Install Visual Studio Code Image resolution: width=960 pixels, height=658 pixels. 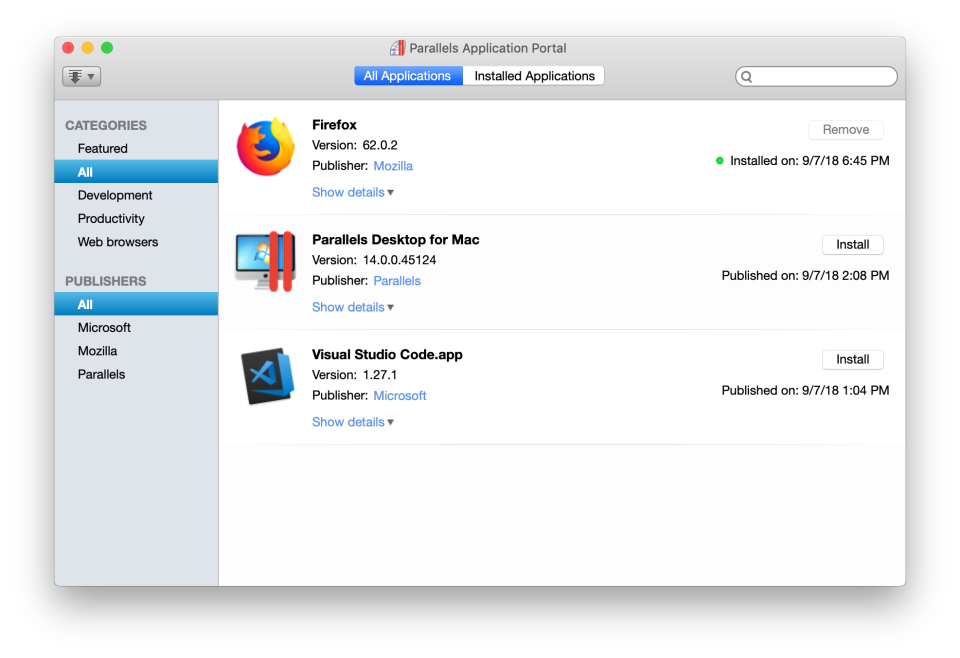pyautogui.click(x=852, y=359)
